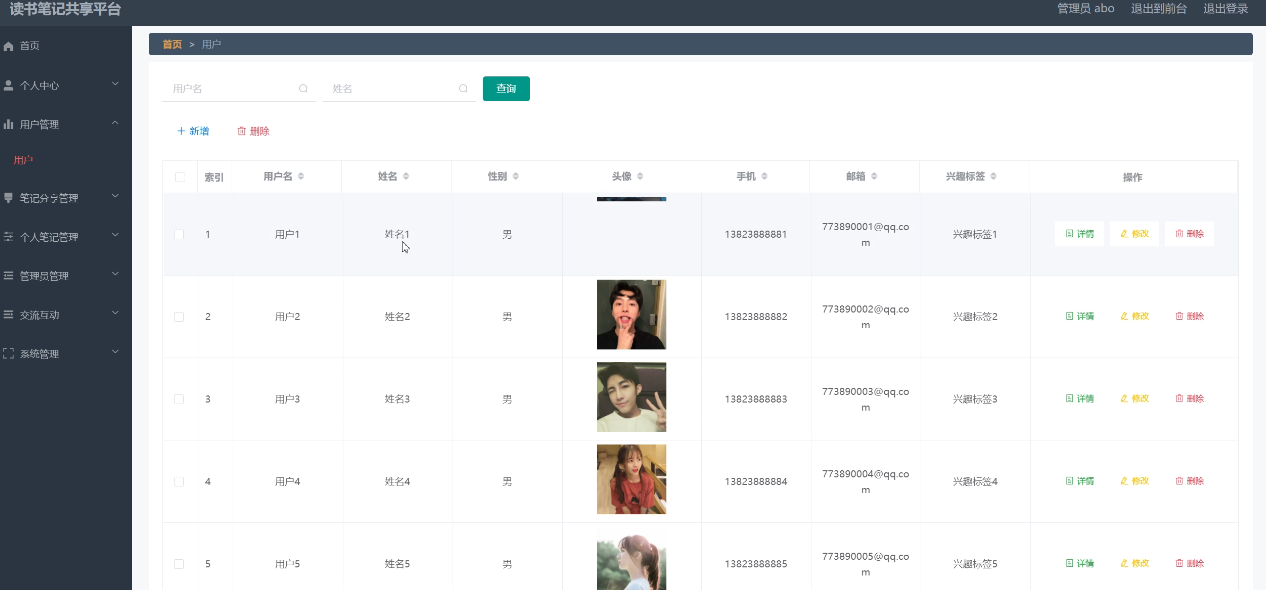1266x590 pixels.
Task: Click the icon beside 交流互动
Action: coord(9,314)
